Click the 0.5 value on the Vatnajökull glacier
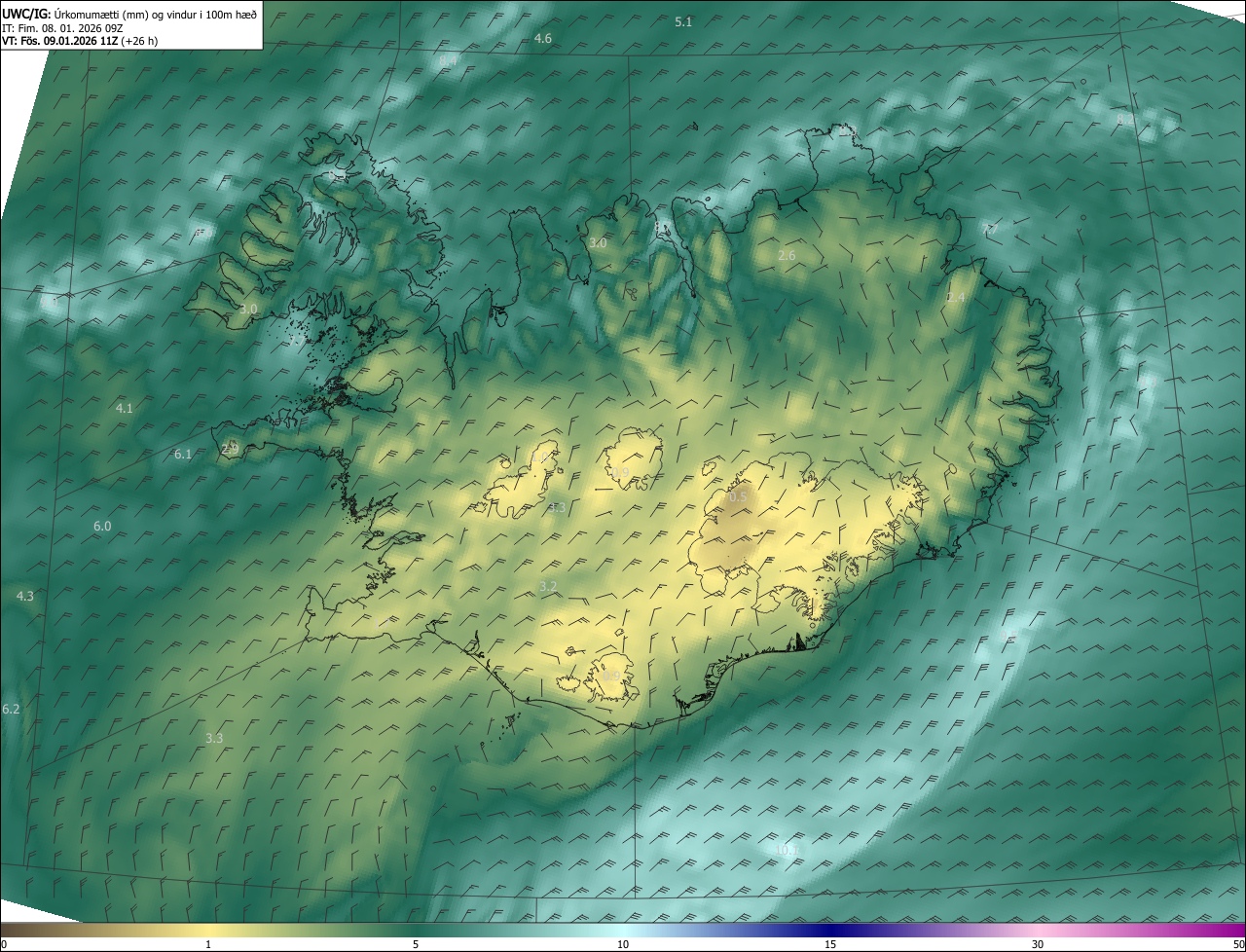Image resolution: width=1246 pixels, height=952 pixels. click(x=738, y=496)
